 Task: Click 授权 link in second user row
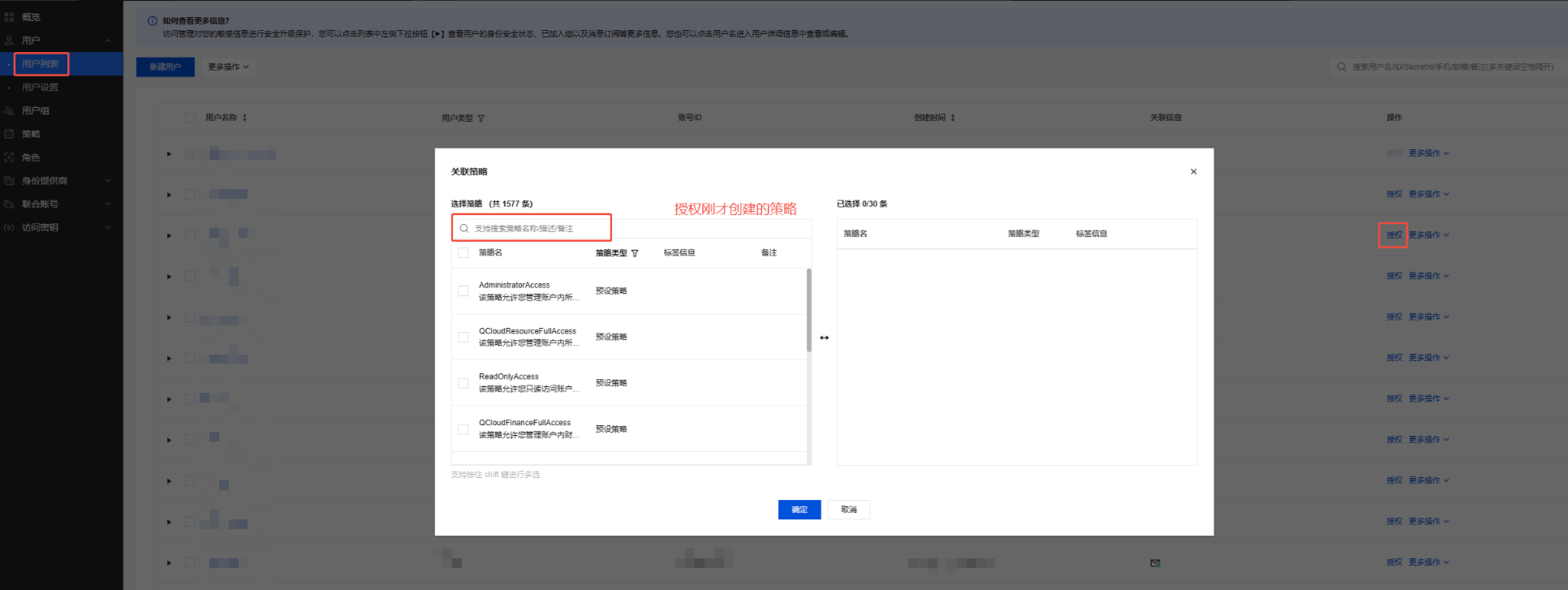point(1394,194)
